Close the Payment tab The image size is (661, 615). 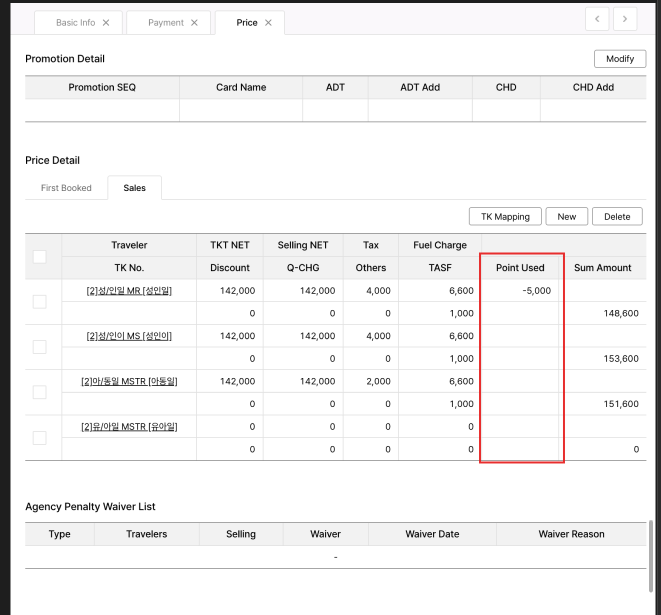pos(194,23)
